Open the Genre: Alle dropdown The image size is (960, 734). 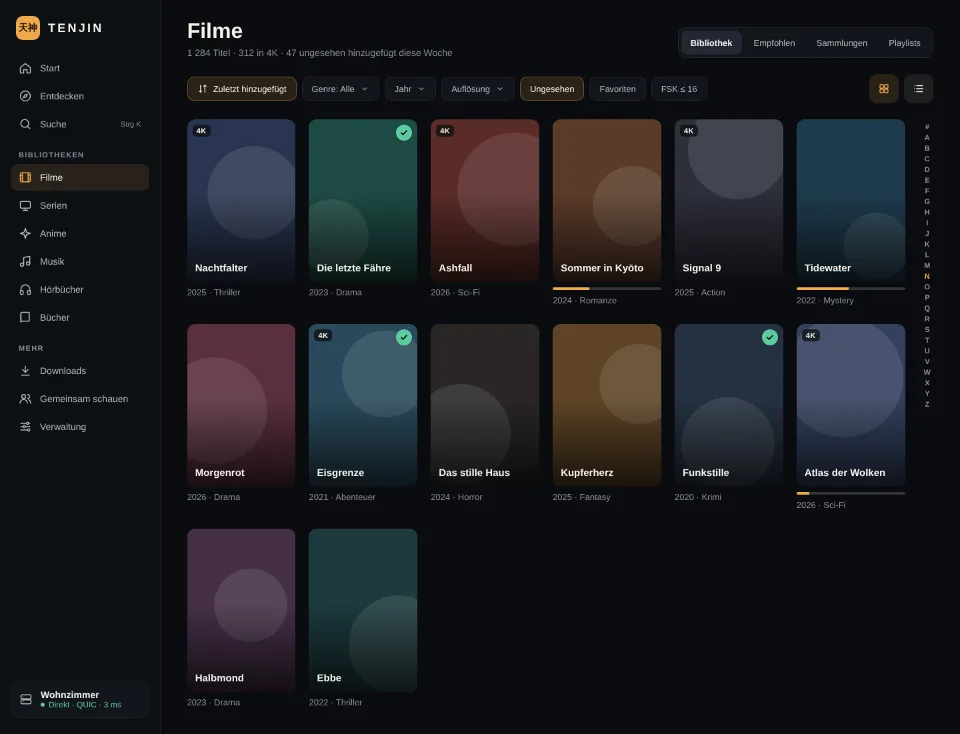tap(340, 89)
